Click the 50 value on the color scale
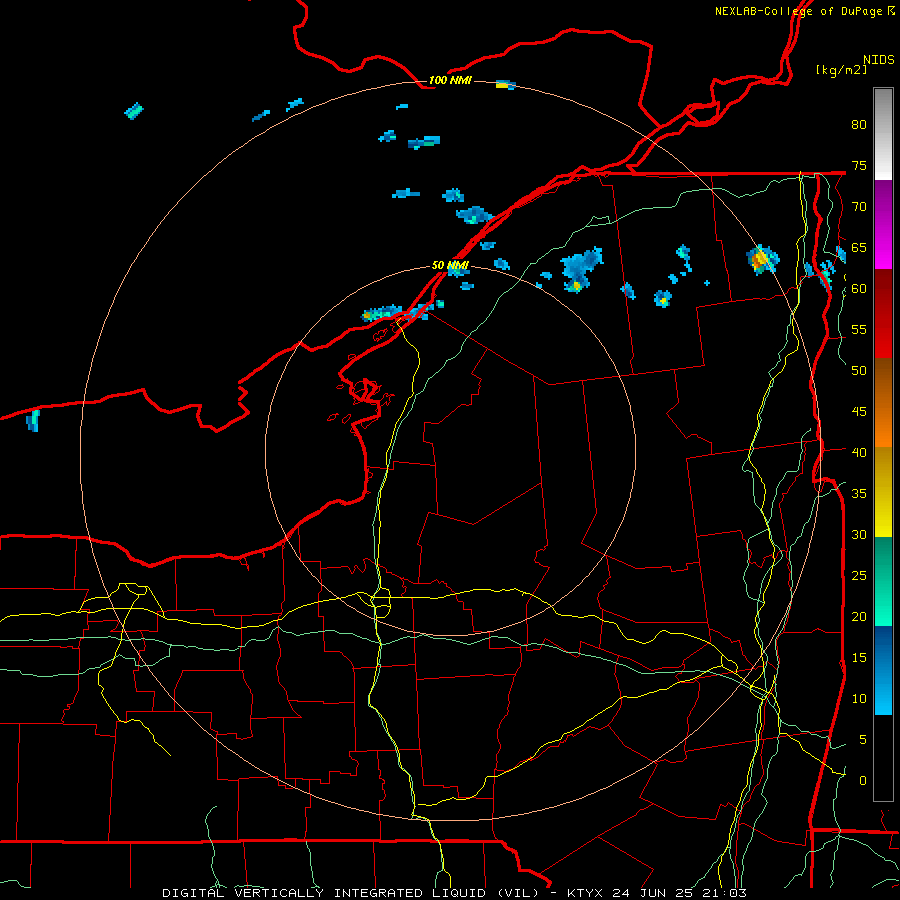Screen dimensions: 900x900 [859, 371]
